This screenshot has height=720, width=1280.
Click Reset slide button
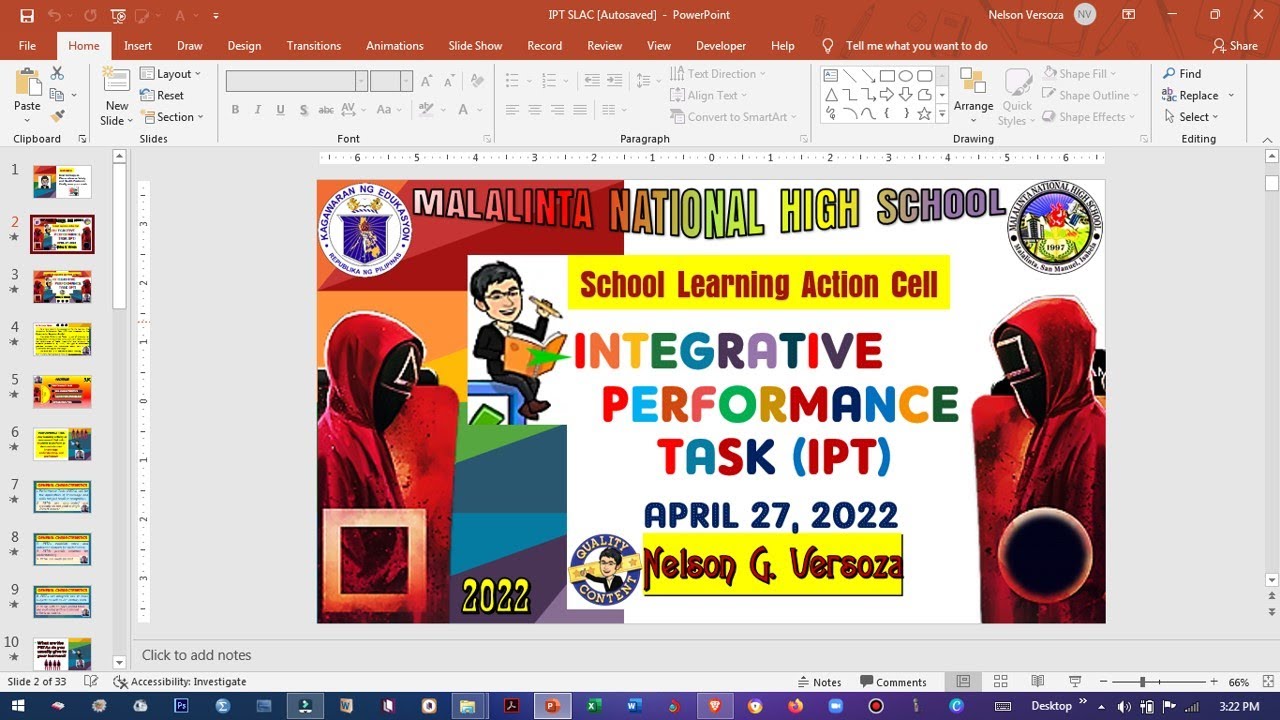[x=162, y=95]
